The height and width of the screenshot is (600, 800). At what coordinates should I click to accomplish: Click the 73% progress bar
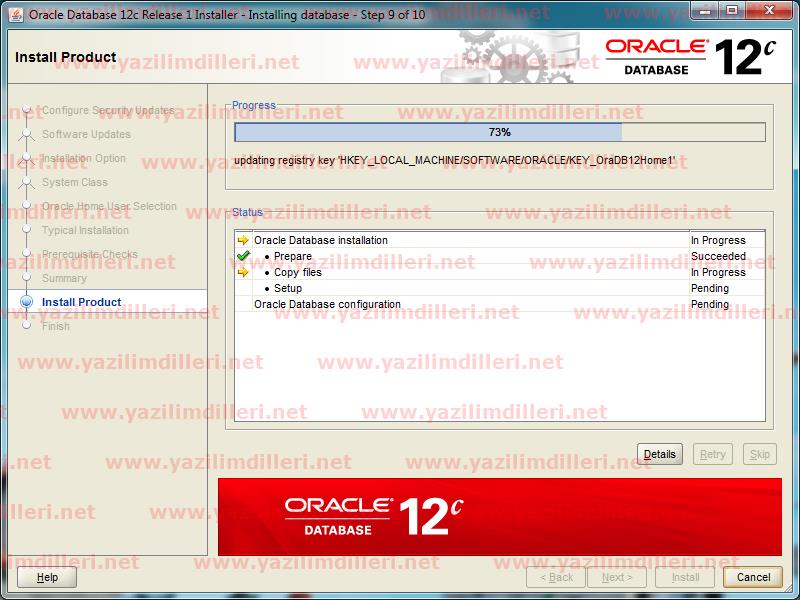point(499,132)
